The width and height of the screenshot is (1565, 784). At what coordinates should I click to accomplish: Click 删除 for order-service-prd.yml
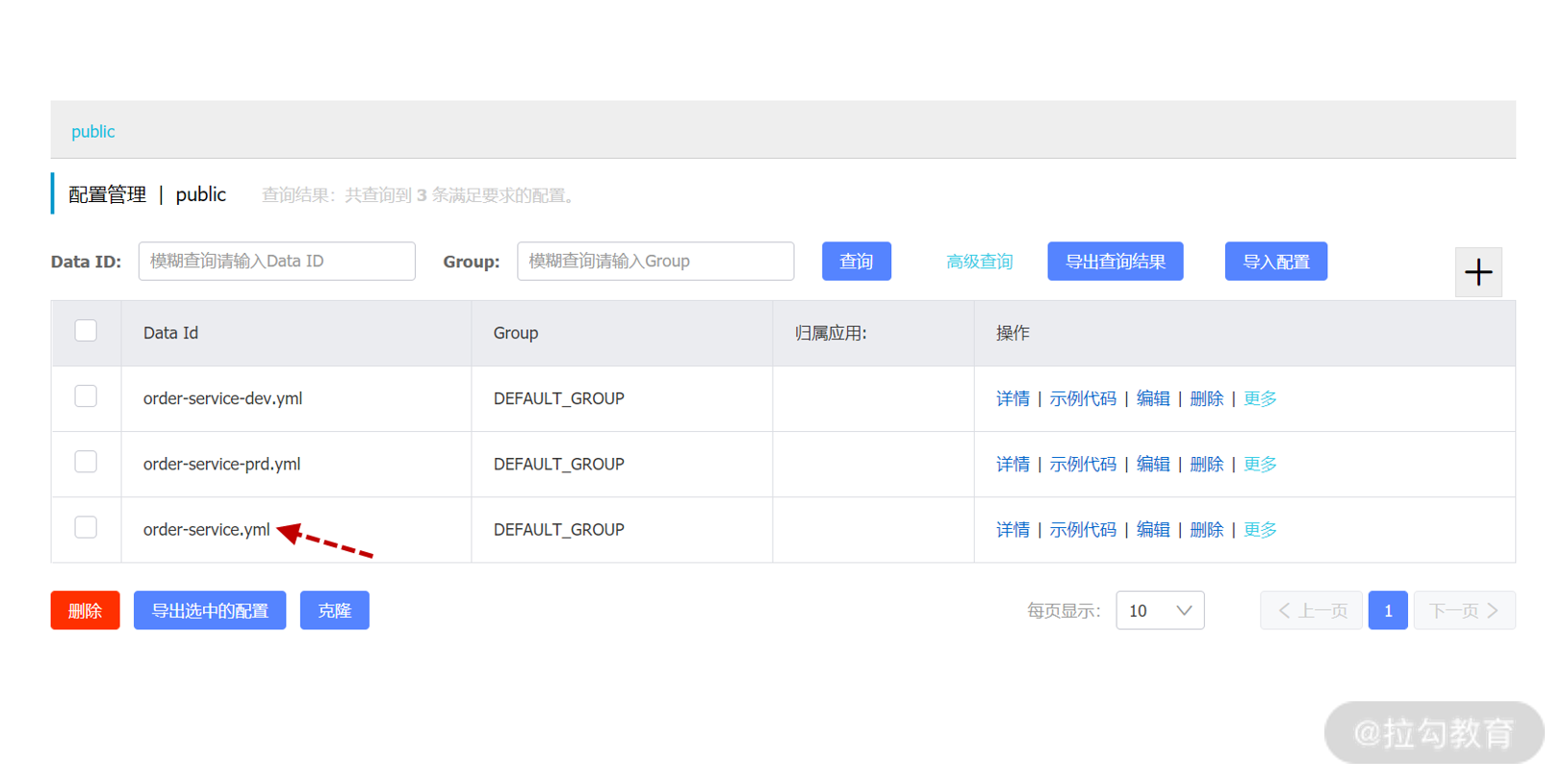(1207, 464)
